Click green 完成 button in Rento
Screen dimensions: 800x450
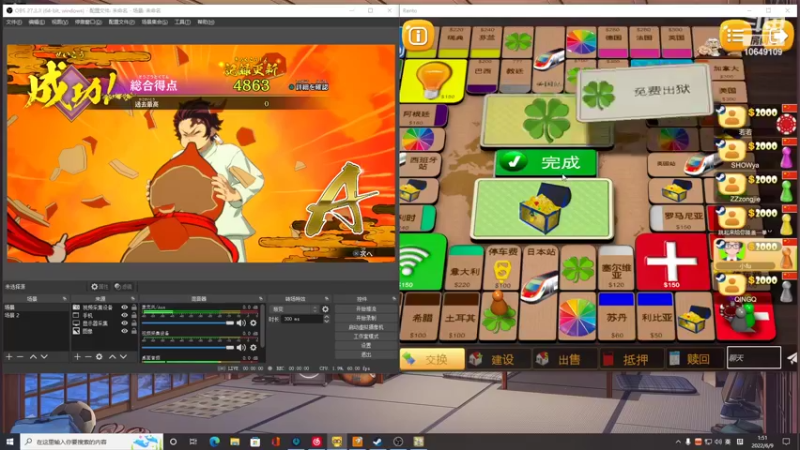[x=545, y=162]
